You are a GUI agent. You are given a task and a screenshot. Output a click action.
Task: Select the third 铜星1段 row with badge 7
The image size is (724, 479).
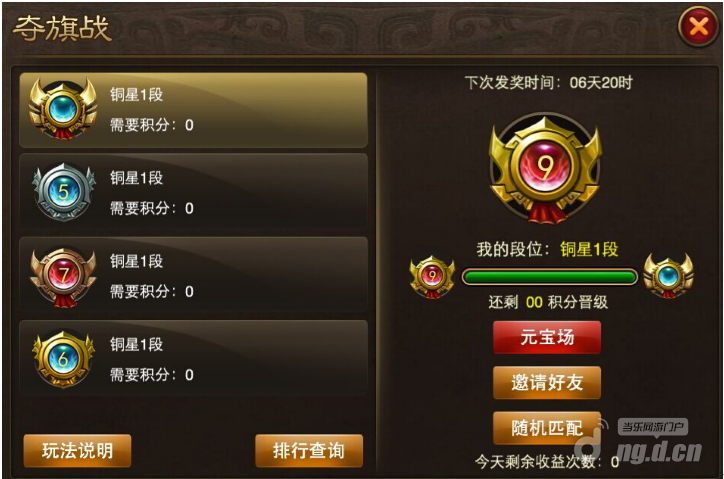[193, 275]
